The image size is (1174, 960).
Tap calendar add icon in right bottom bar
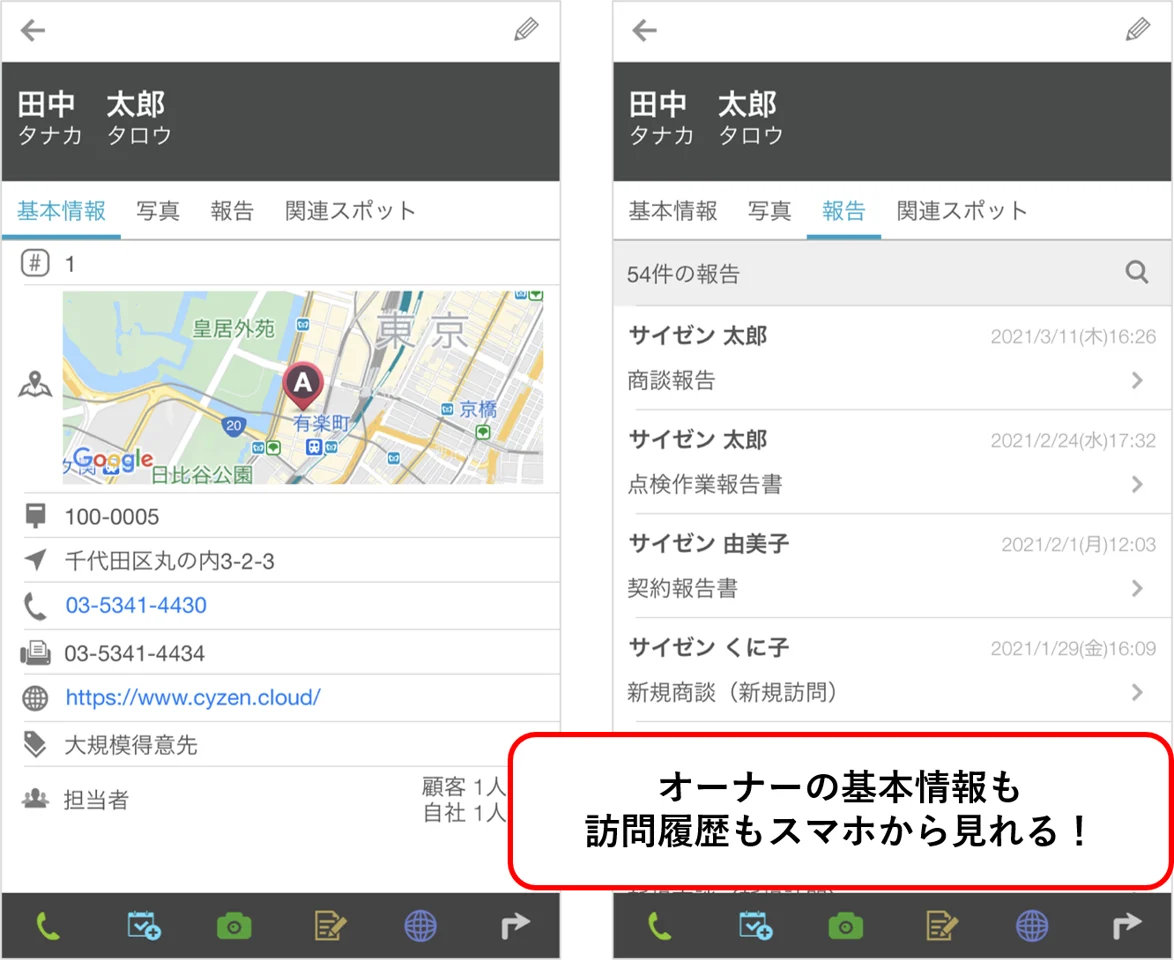tap(755, 926)
